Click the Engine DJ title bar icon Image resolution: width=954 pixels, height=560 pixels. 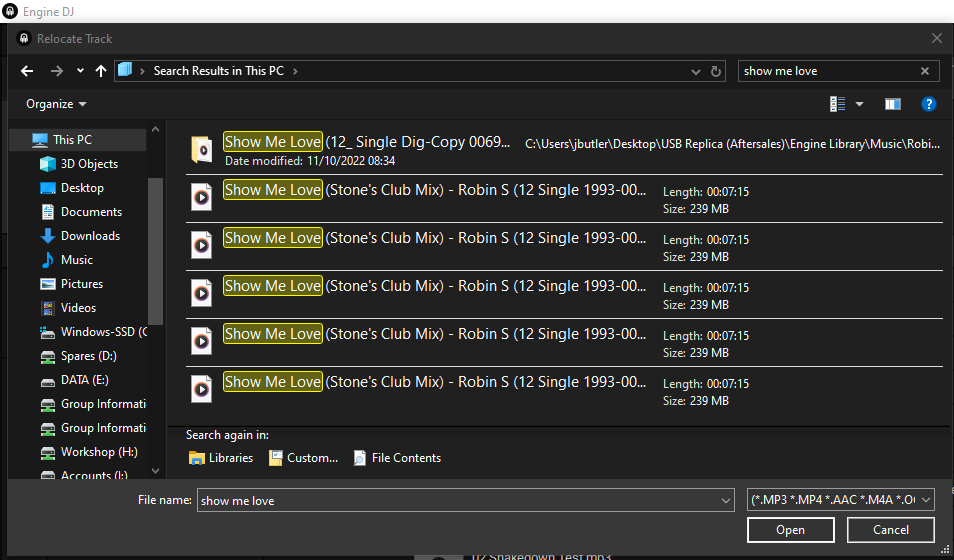(10, 11)
